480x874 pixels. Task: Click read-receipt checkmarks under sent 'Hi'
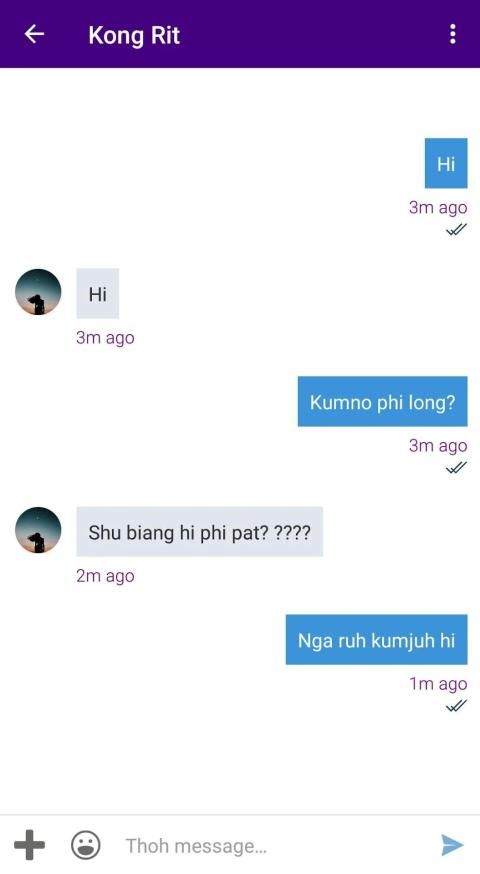click(x=456, y=229)
